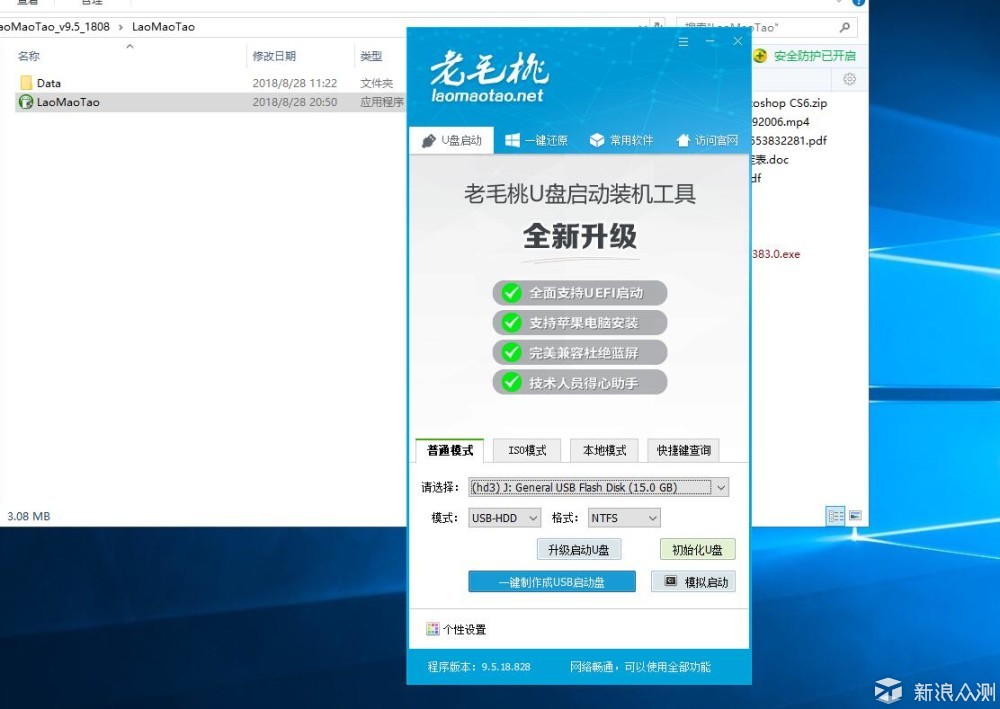Click the box icon on 常用软件
Image resolution: width=1000 pixels, height=709 pixels.
[x=596, y=140]
